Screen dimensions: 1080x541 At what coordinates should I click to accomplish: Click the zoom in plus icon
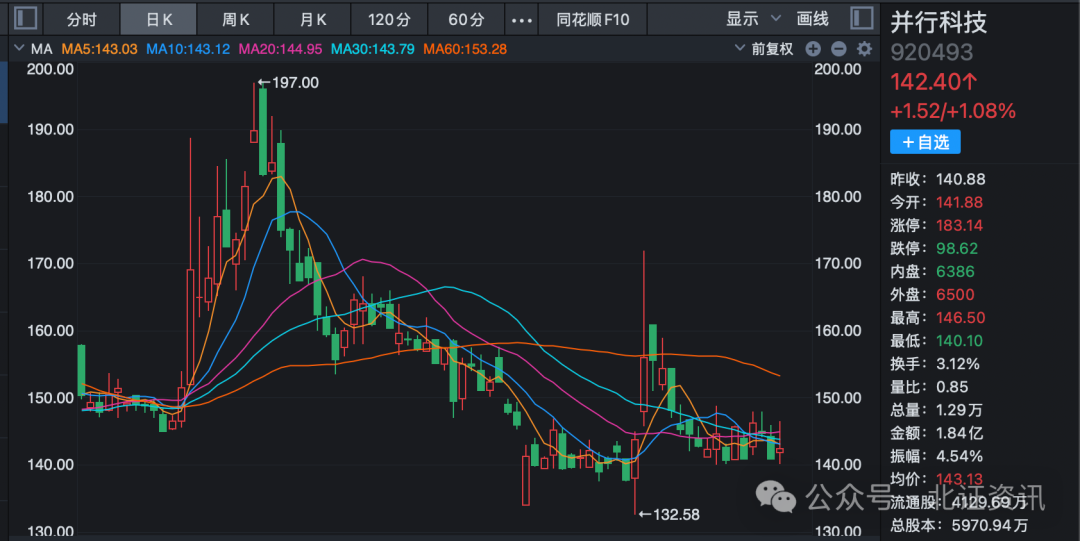(x=813, y=48)
